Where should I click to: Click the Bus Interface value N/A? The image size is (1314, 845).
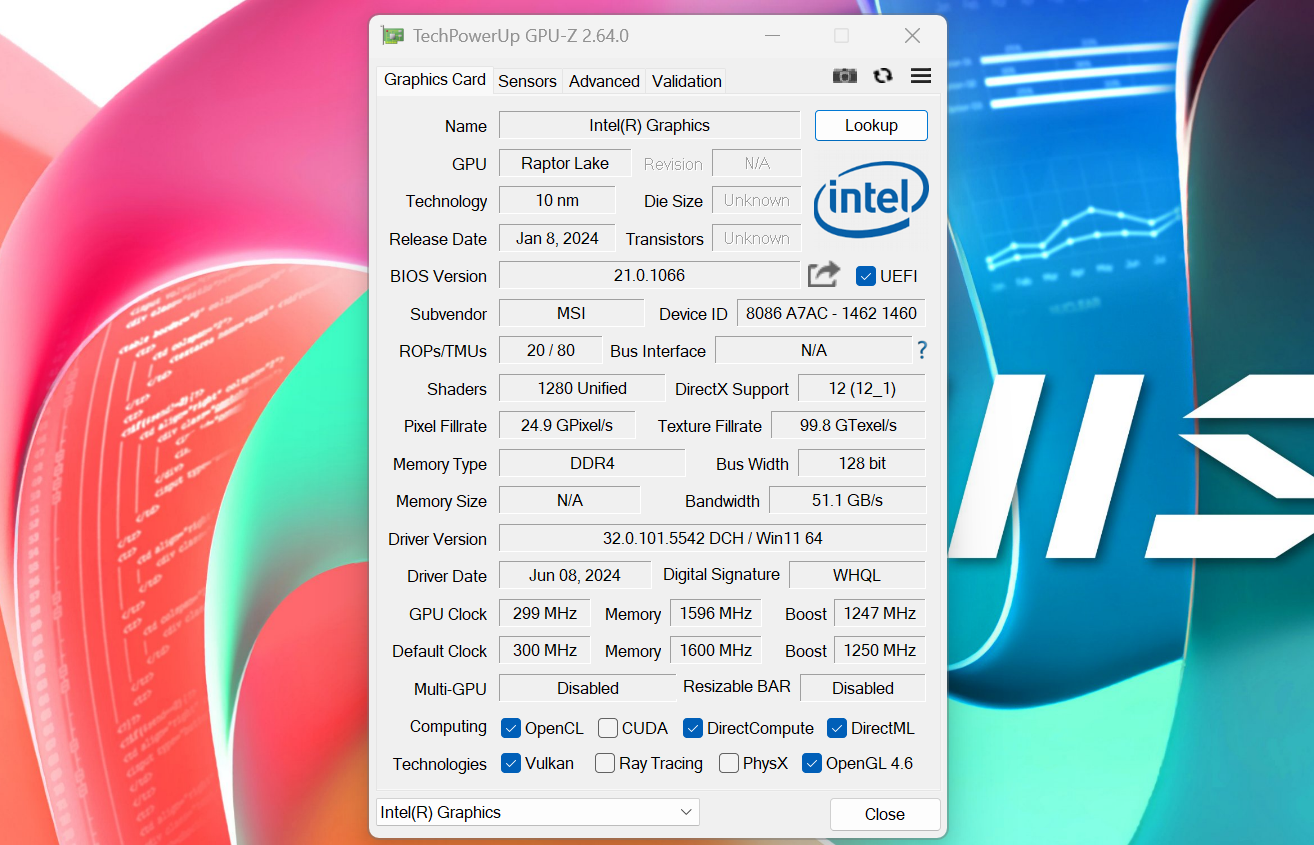tap(814, 350)
